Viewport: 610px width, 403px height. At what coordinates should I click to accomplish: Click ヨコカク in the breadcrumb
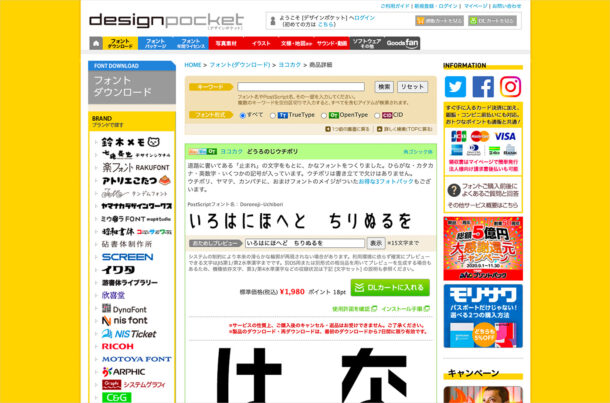click(289, 65)
